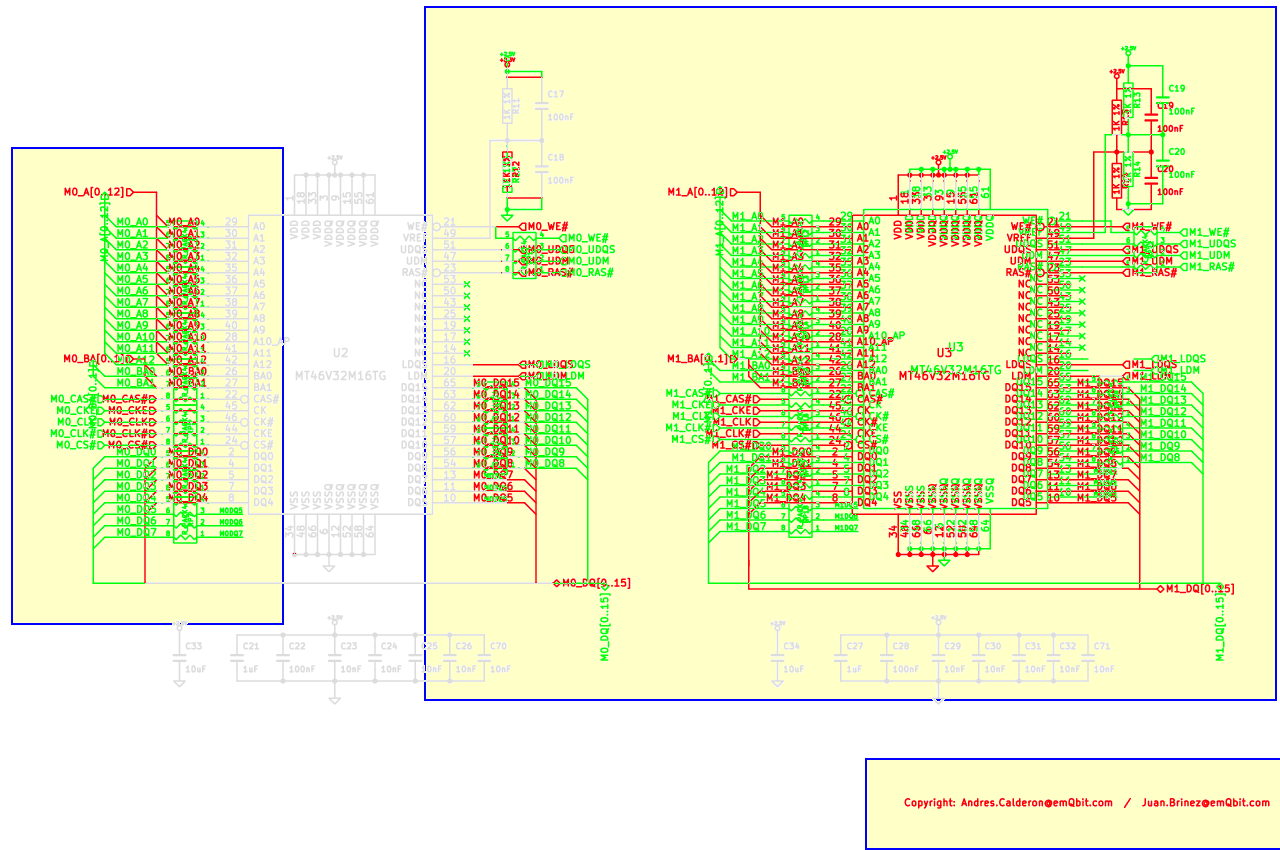The width and height of the screenshot is (1280, 850).
Task: Select the green M1_RAS# net label
Action: point(1207,267)
